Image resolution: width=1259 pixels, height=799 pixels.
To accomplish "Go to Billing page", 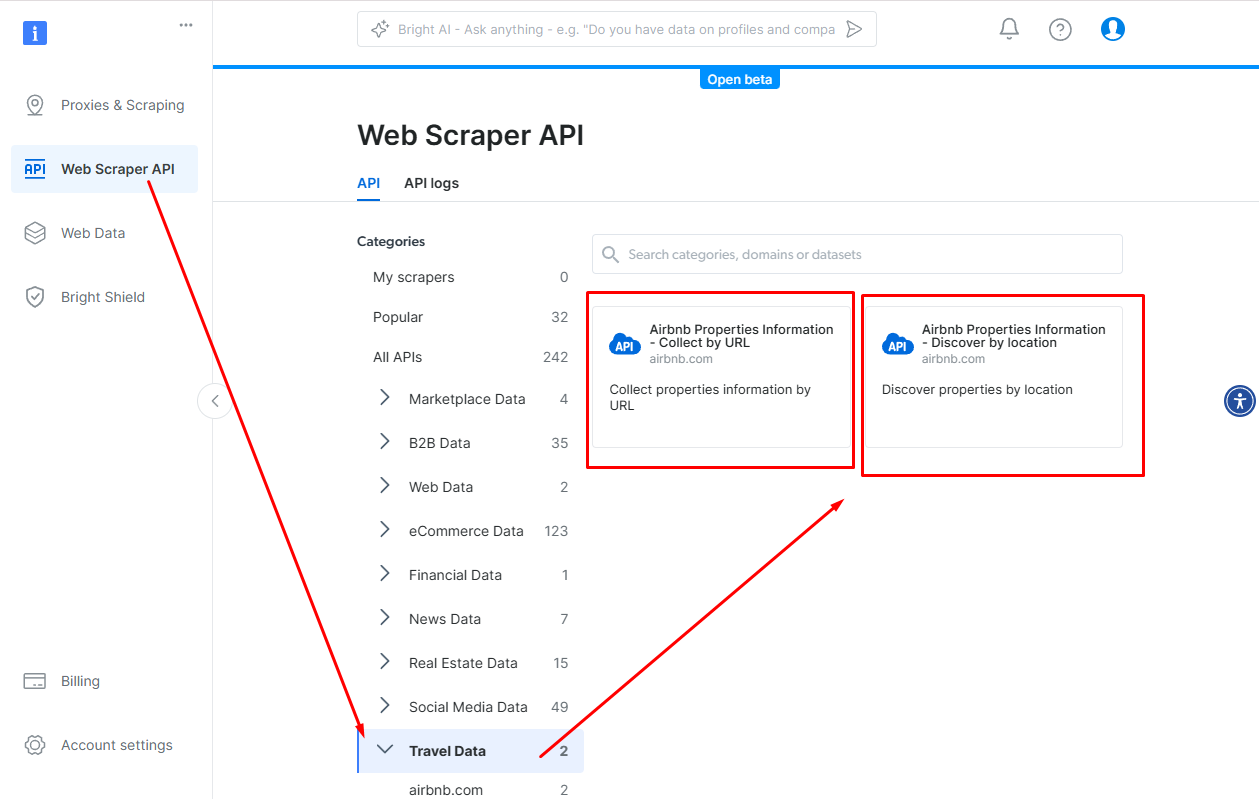I will pos(105,681).
